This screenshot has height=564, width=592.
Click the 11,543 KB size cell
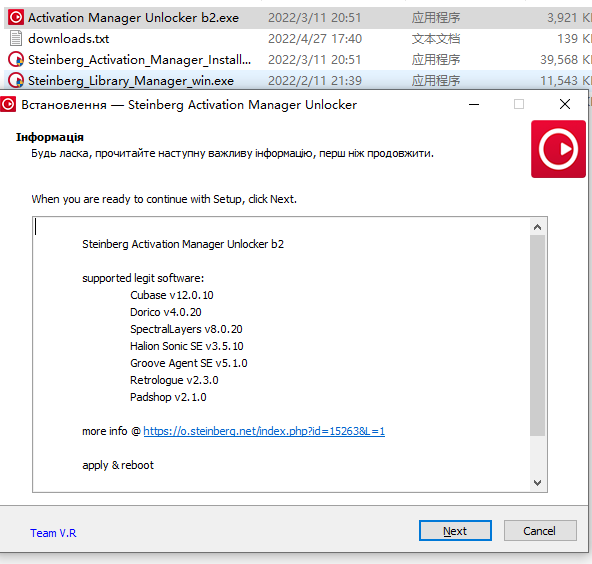566,80
